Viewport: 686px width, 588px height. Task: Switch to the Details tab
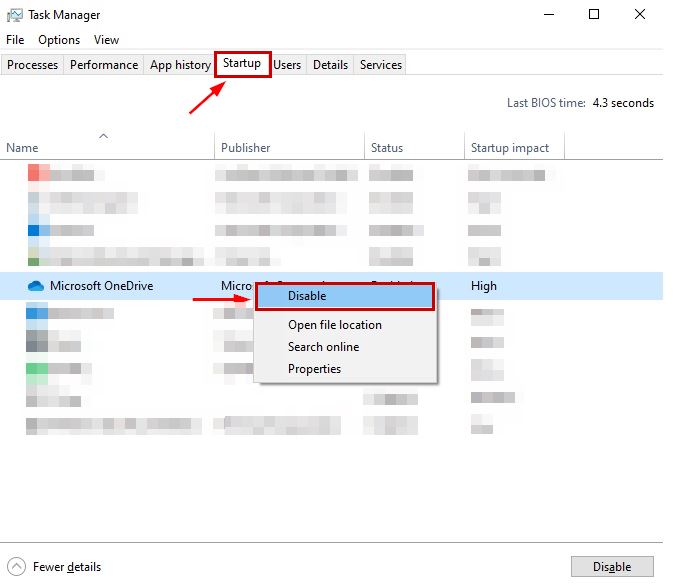coord(330,65)
